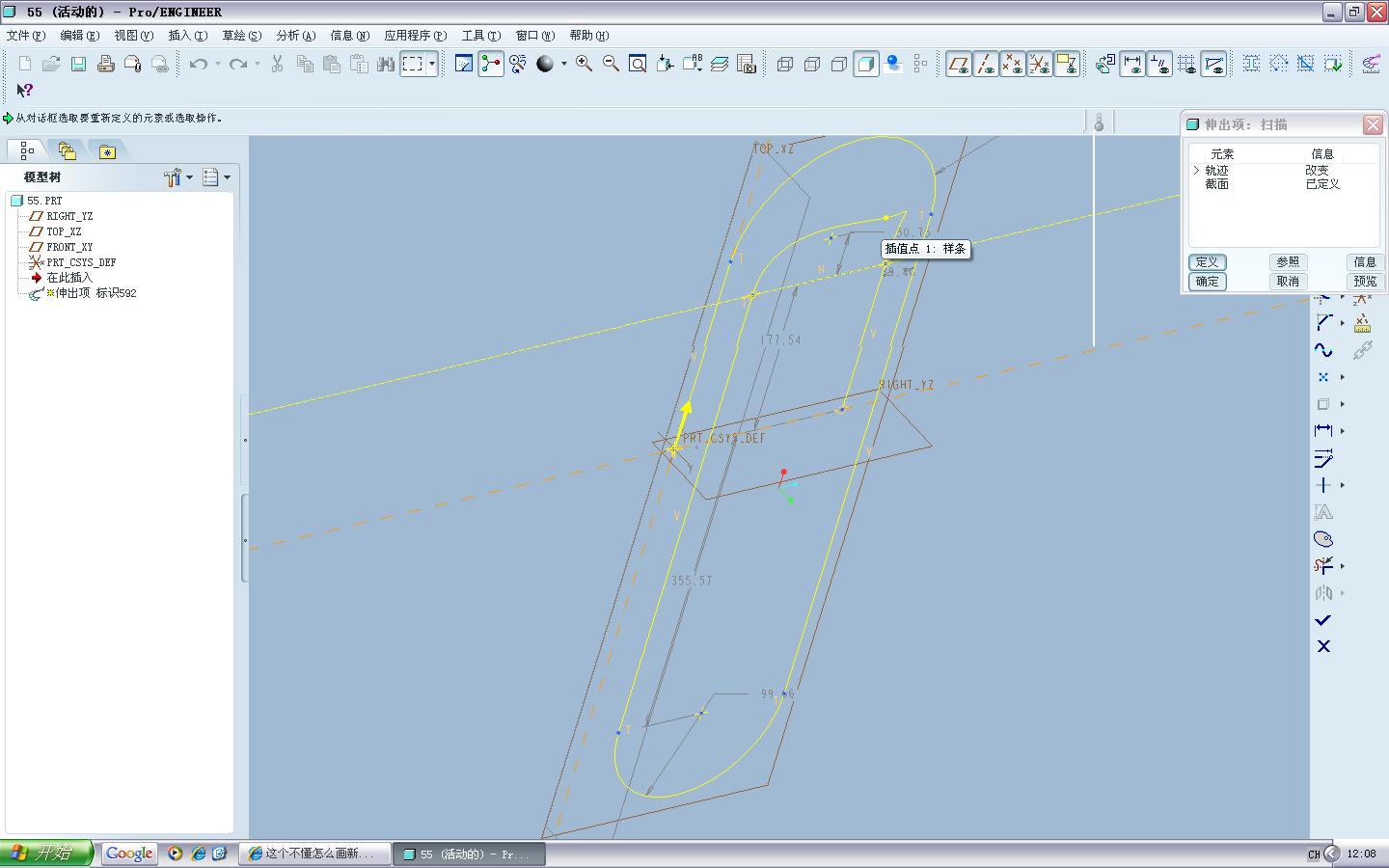This screenshot has height=868, width=1389.
Task: Toggle datum axes display
Action: (986, 64)
